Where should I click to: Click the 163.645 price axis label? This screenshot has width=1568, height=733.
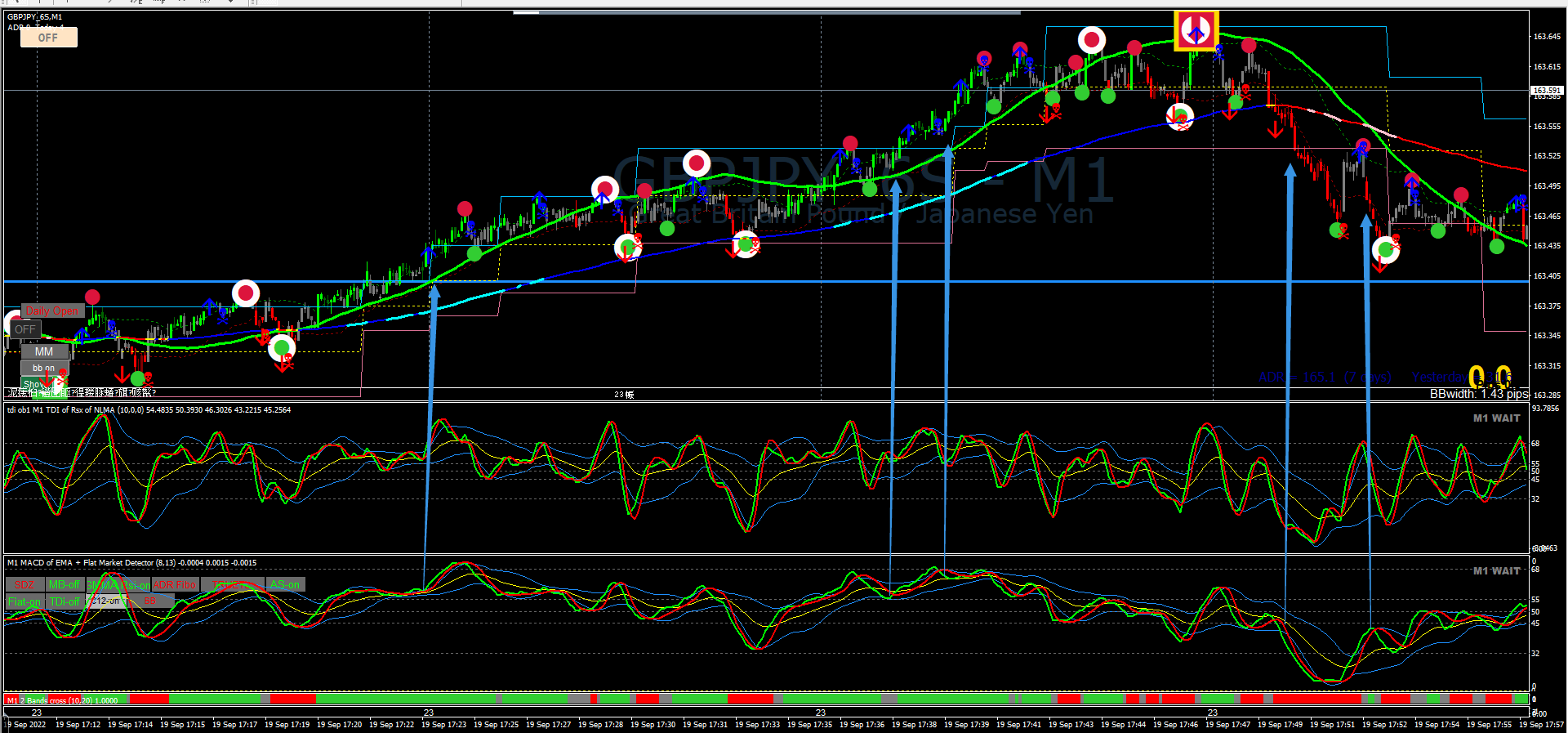click(x=1547, y=37)
